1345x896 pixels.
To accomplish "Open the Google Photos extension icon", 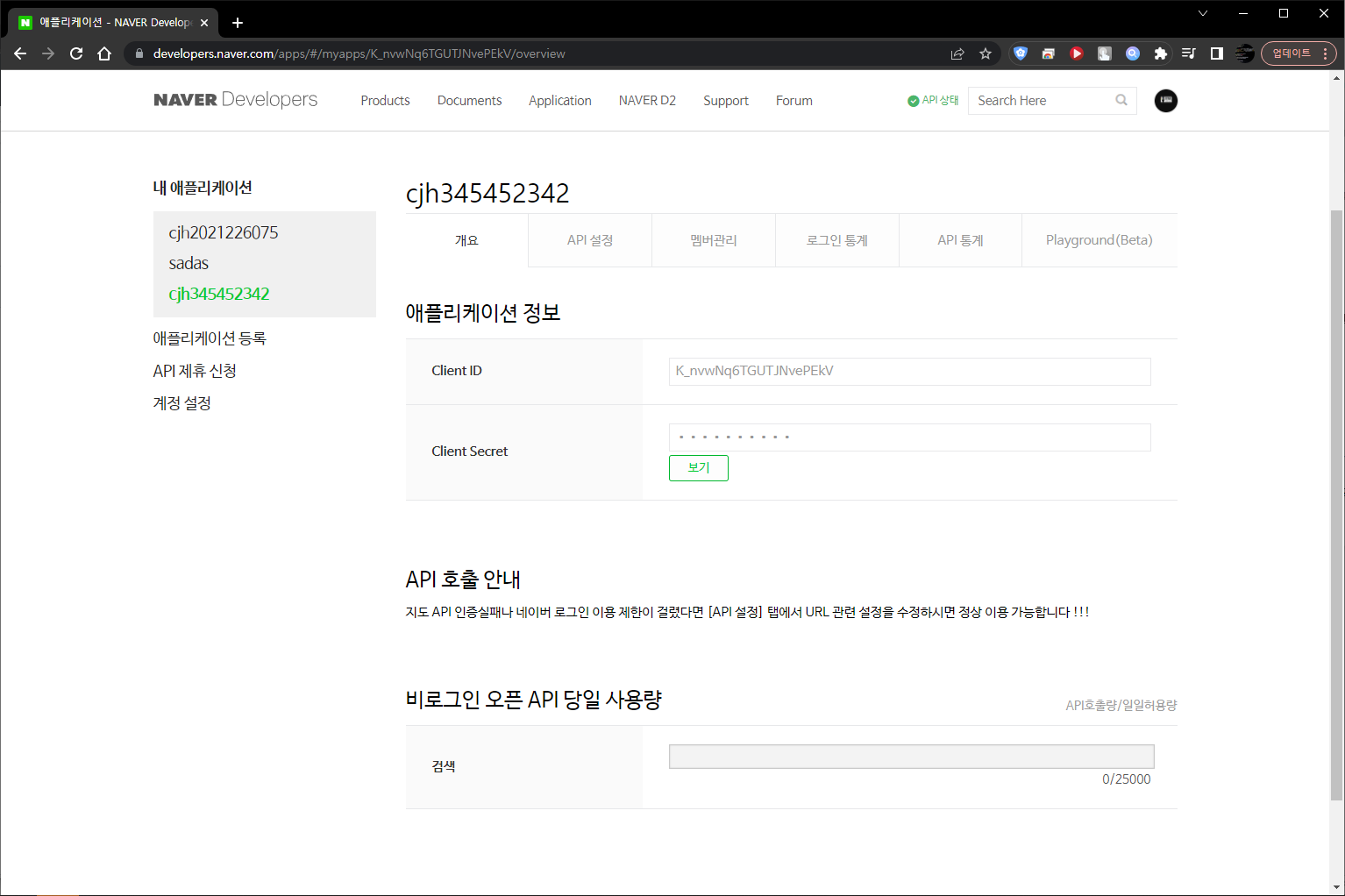I will click(1048, 53).
